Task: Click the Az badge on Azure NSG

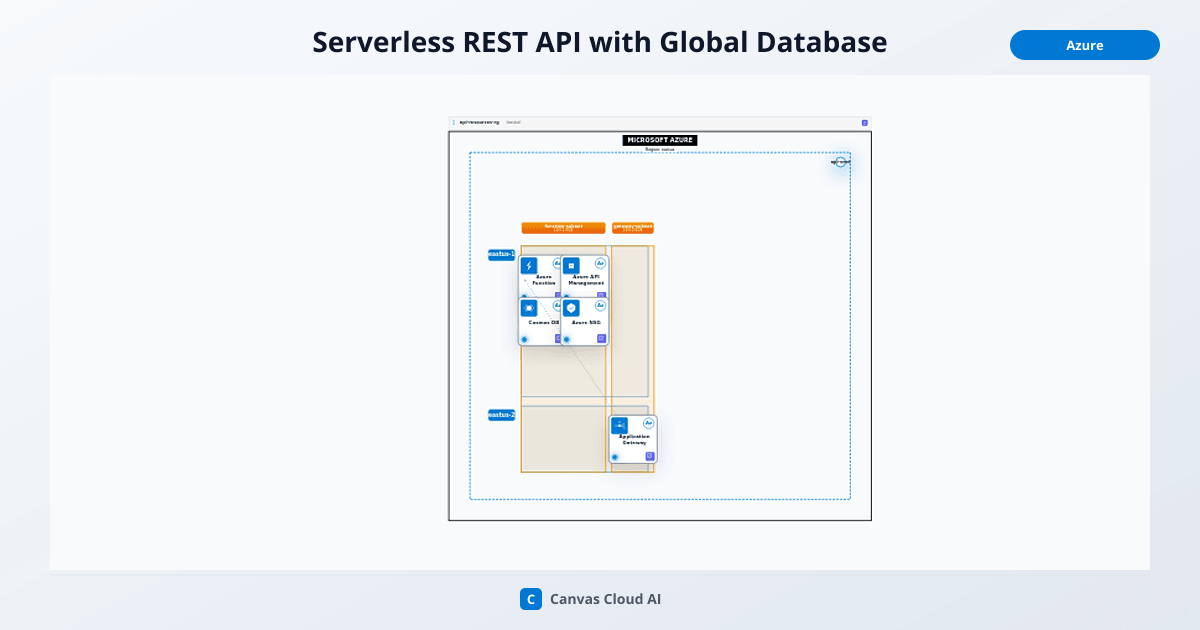Action: pos(600,306)
